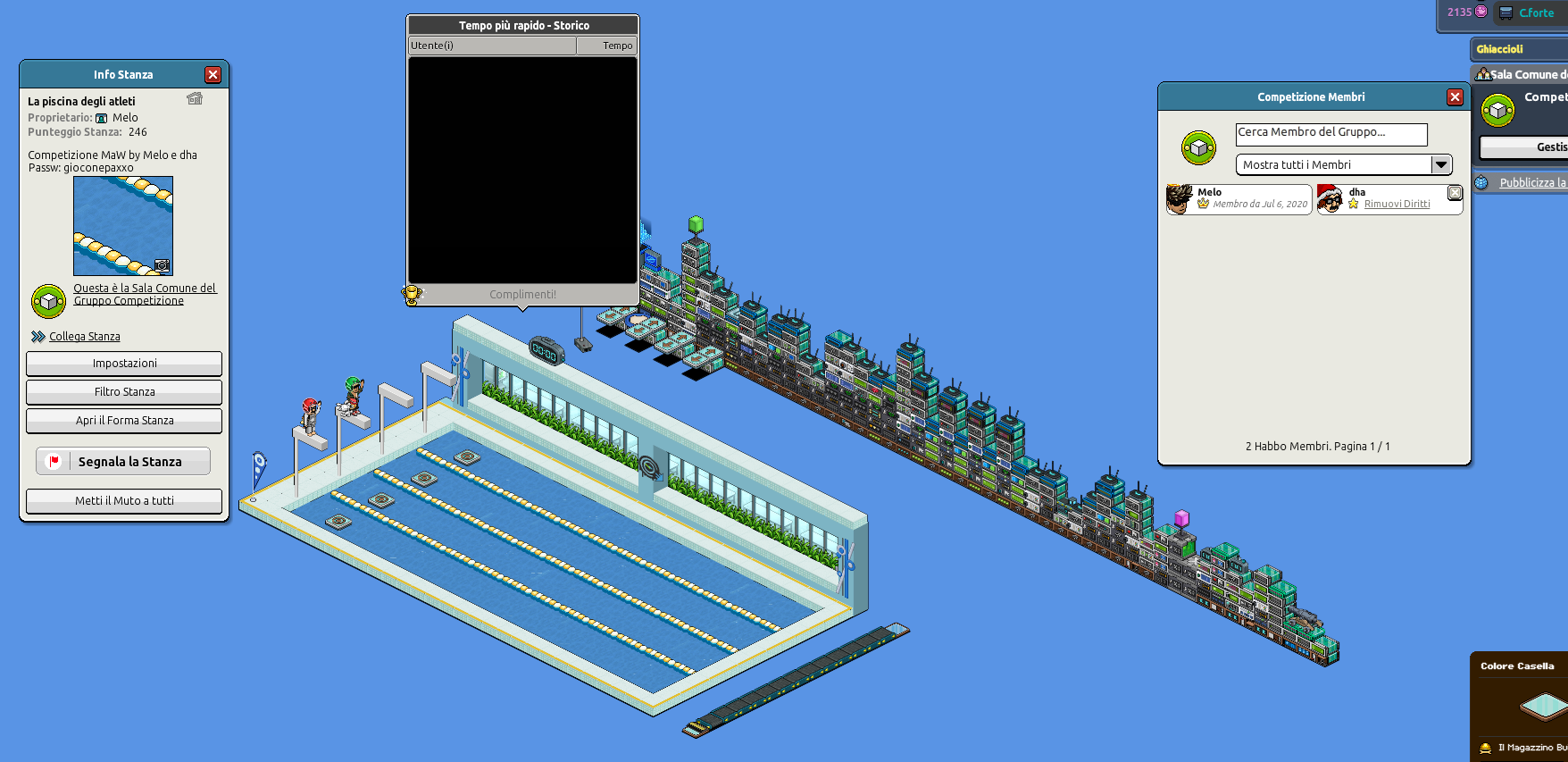Focus the Cerca Membro del Gruppo search field
Image resolution: width=1568 pixels, height=762 pixels.
point(1331,134)
